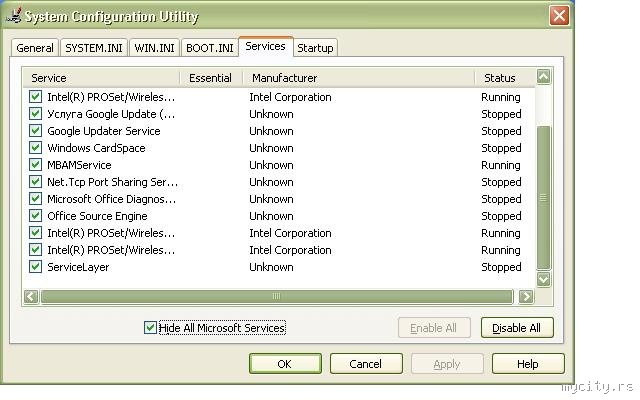Uncheck the MBAMService checkbox
The height and width of the screenshot is (400, 640).
click(x=36, y=164)
